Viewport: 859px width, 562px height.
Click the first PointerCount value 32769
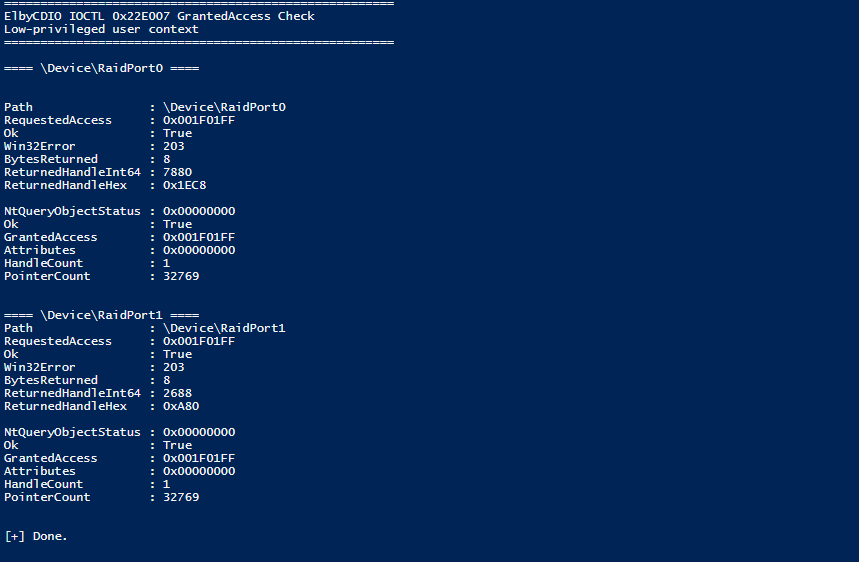tap(181, 276)
